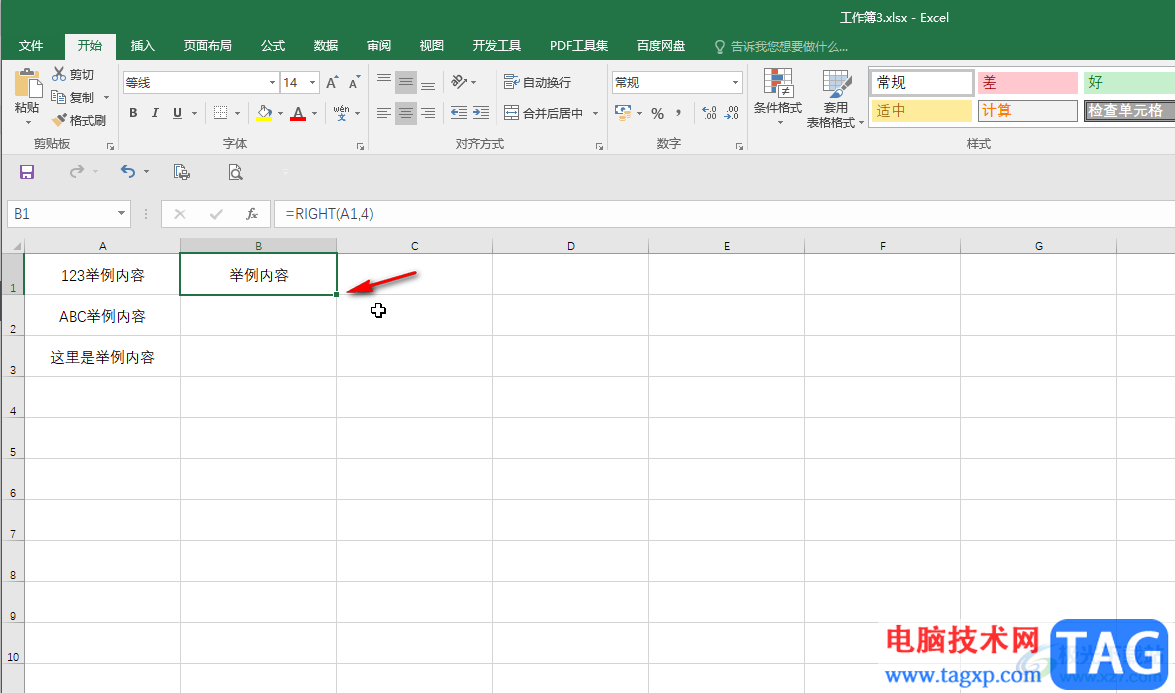Open borders tool icon

click(x=220, y=113)
